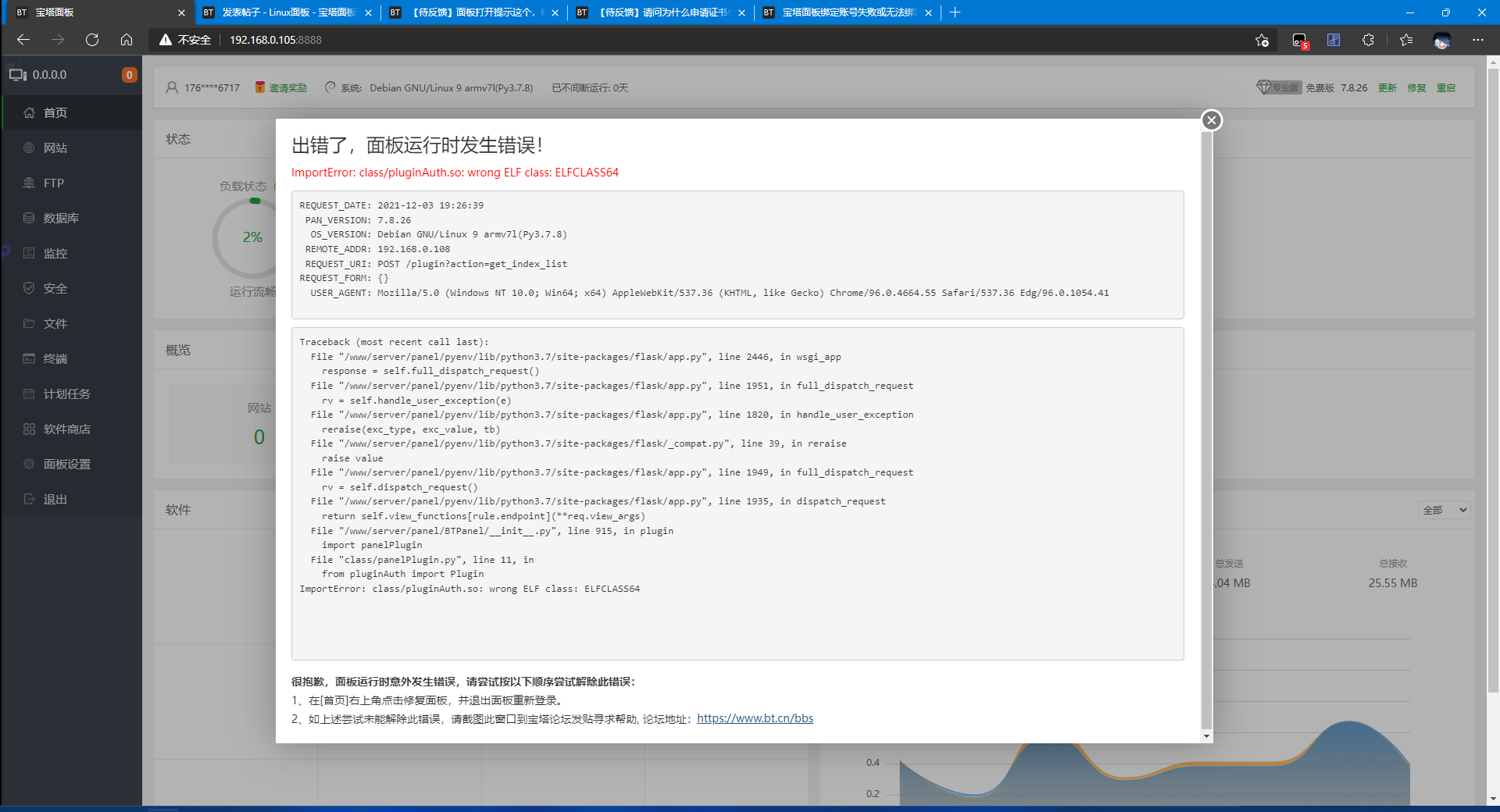Click the shield icon beside 安全
This screenshot has width=1500, height=812.
click(x=29, y=288)
